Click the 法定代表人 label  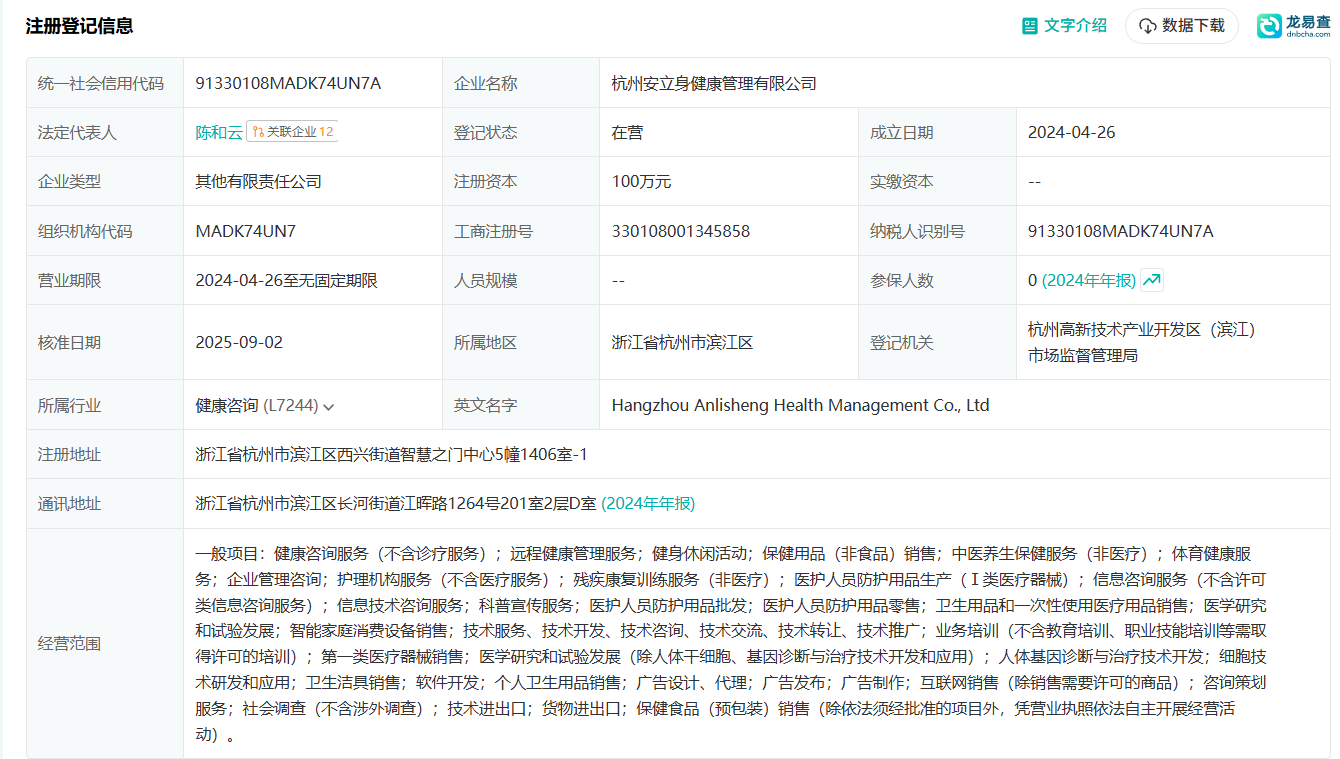[x=77, y=132]
